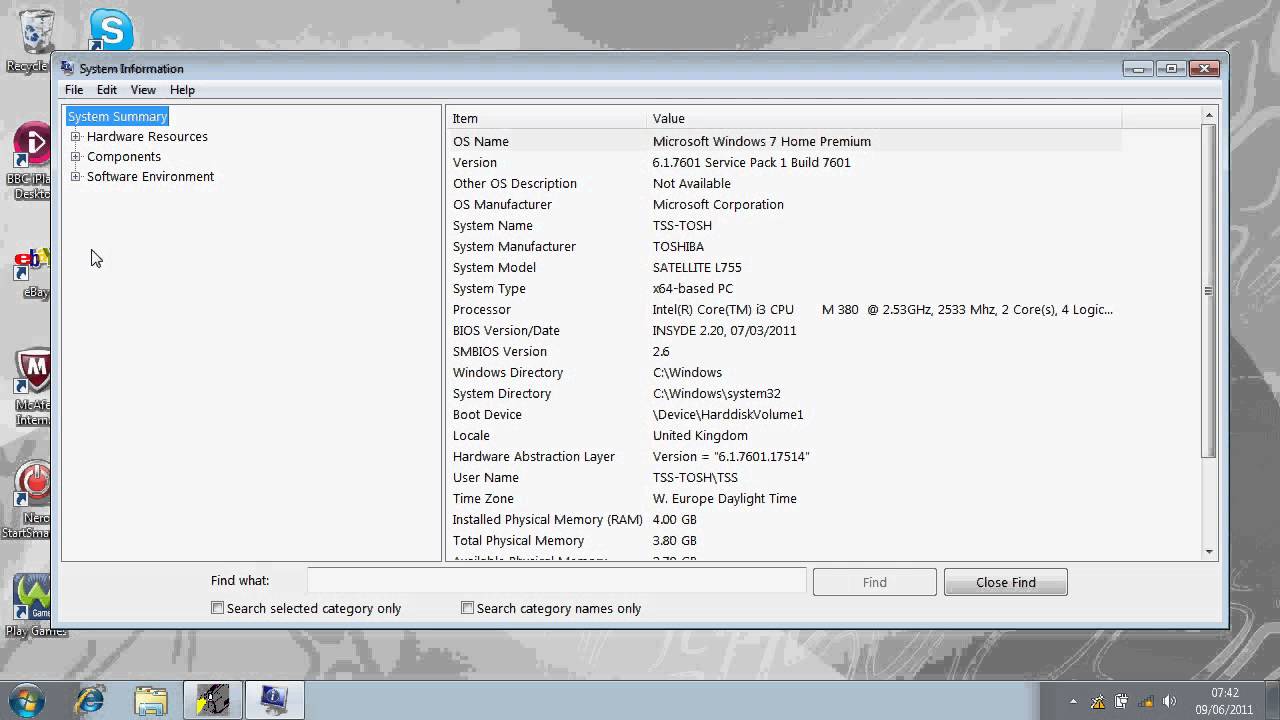Launch Internet Explorer from the taskbar
This screenshot has height=720, width=1280.
pos(90,700)
